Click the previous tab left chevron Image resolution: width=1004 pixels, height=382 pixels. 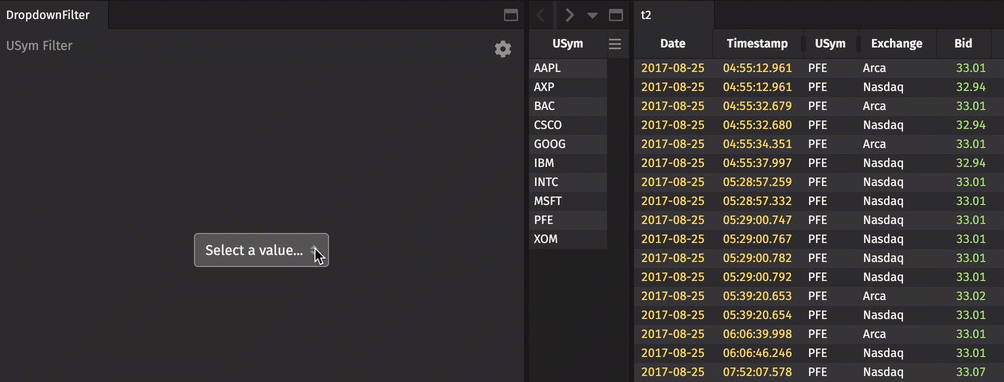coord(539,15)
